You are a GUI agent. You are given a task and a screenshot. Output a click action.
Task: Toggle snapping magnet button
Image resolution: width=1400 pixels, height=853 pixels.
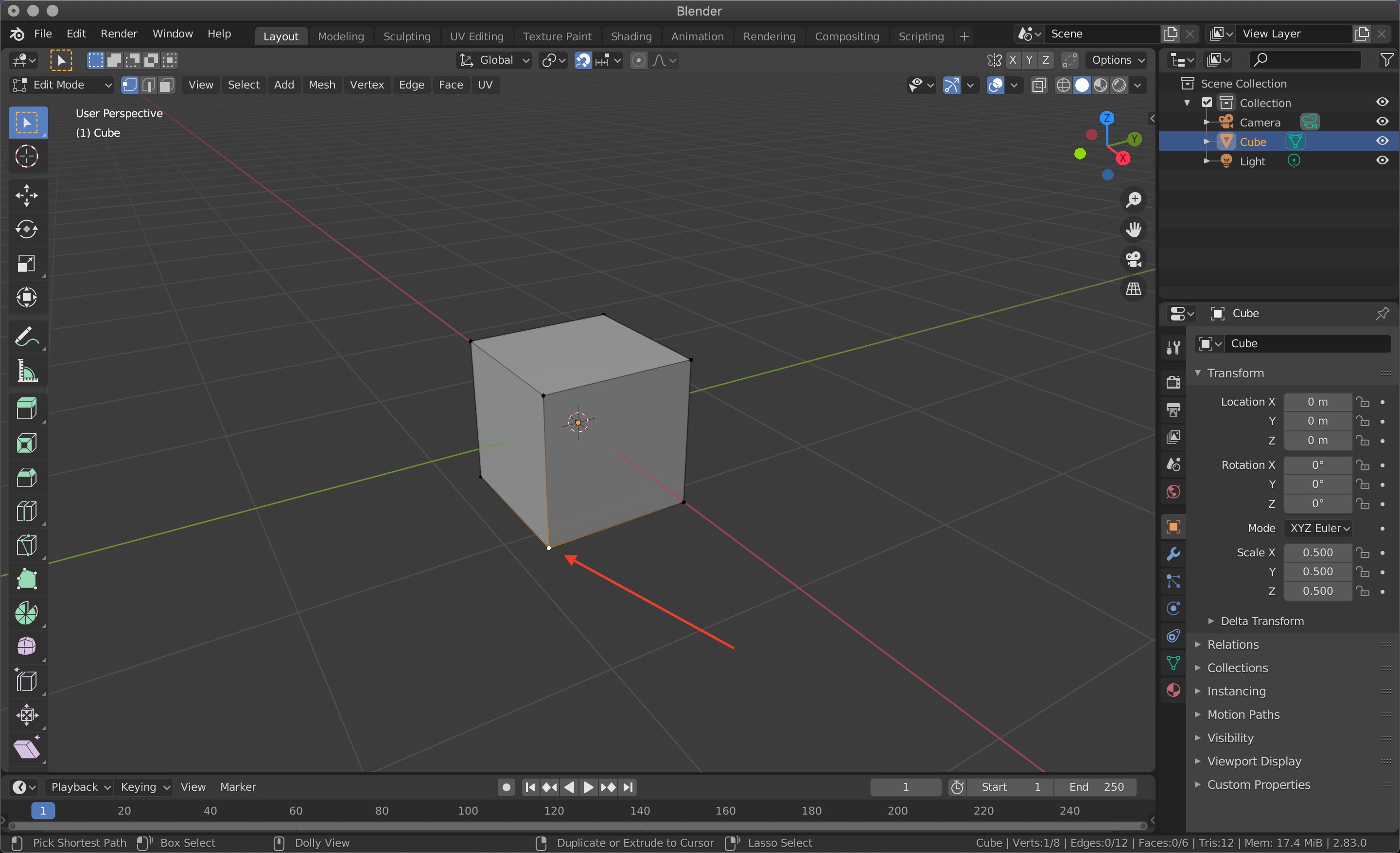pyautogui.click(x=583, y=60)
